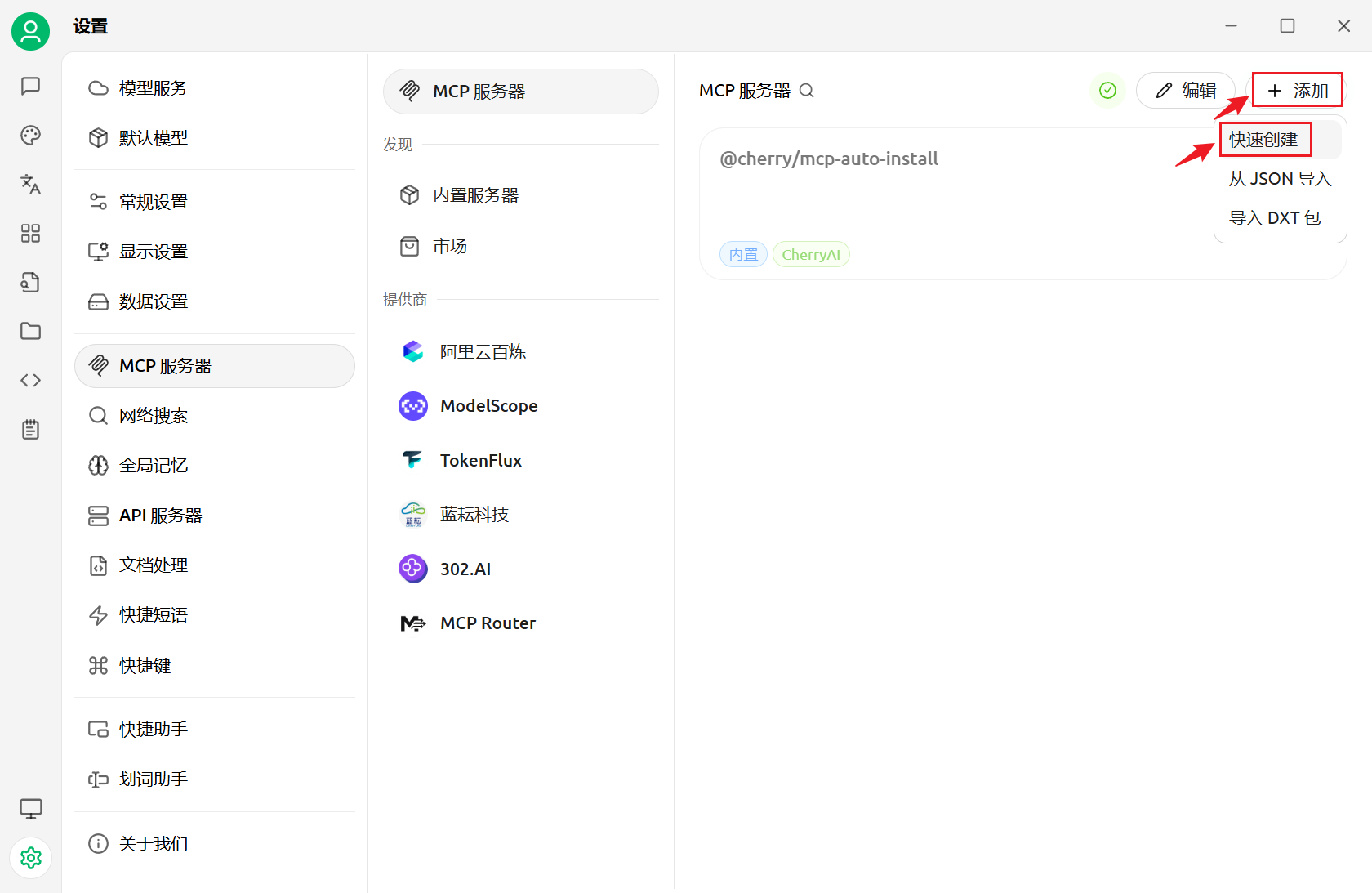
Task: Open 市场 marketplace entry
Action: point(521,246)
